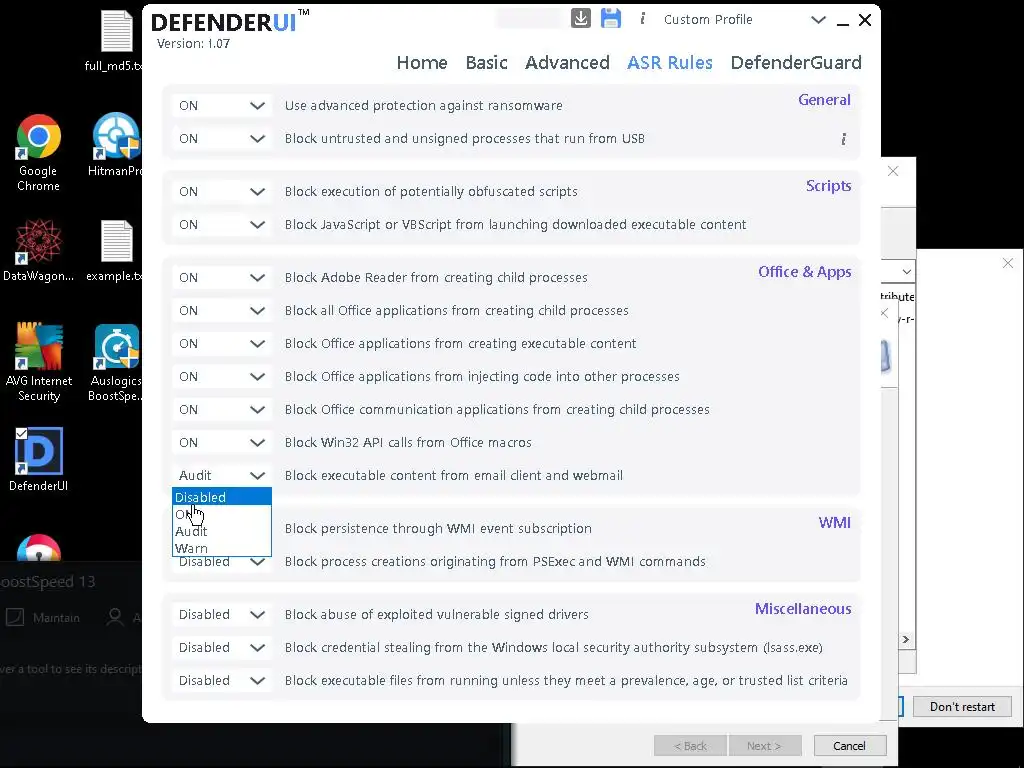This screenshot has width=1024, height=768.
Task: Open dropdown for advanced ransomware protection rule
Action: click(x=221, y=106)
